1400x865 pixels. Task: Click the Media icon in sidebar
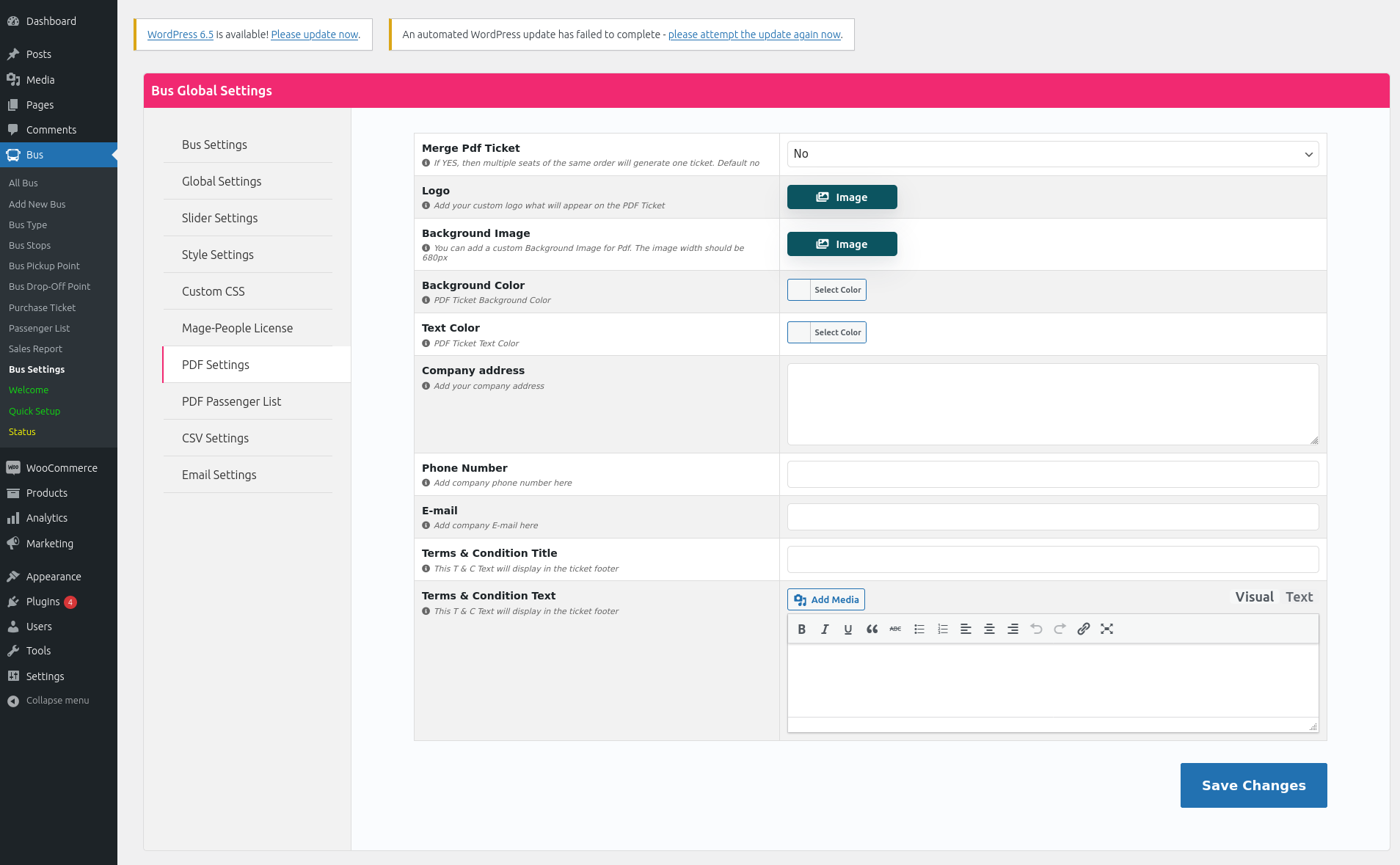tap(13, 79)
